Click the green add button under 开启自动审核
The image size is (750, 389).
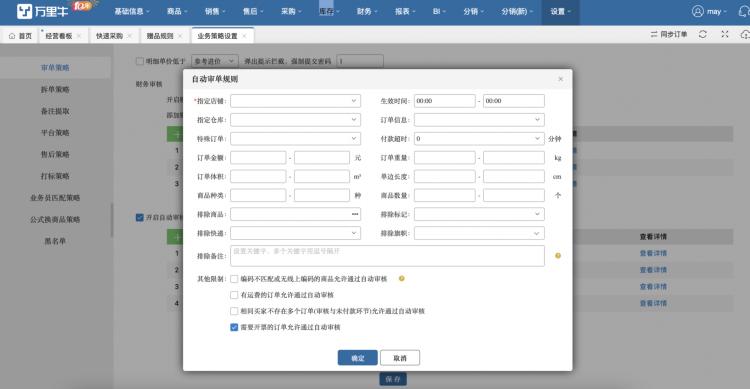coord(175,237)
